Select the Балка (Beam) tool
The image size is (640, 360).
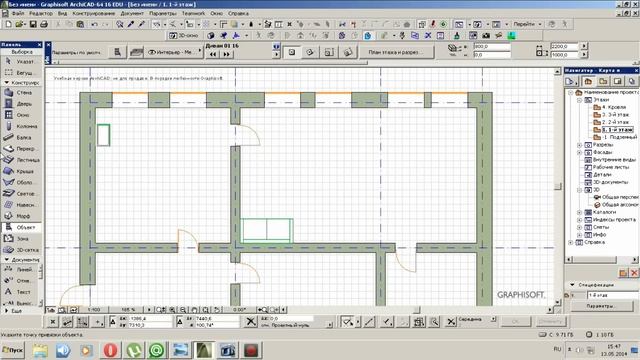point(21,138)
